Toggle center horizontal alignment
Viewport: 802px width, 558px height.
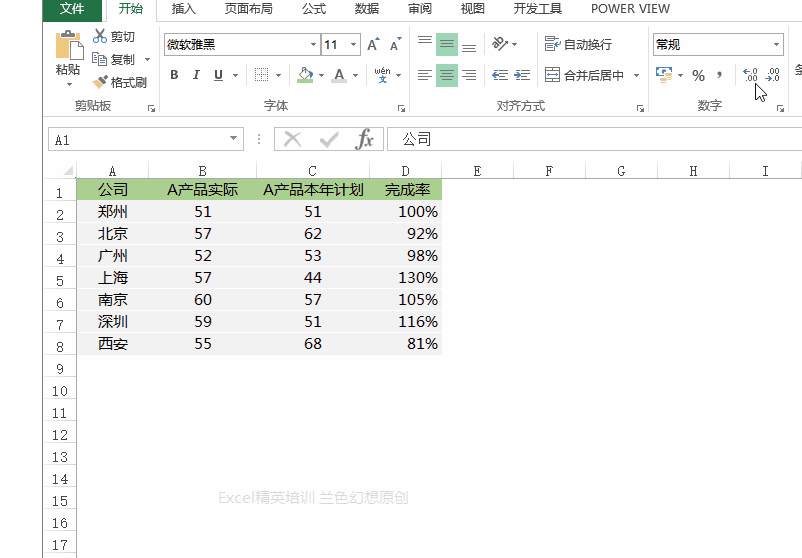(x=447, y=75)
